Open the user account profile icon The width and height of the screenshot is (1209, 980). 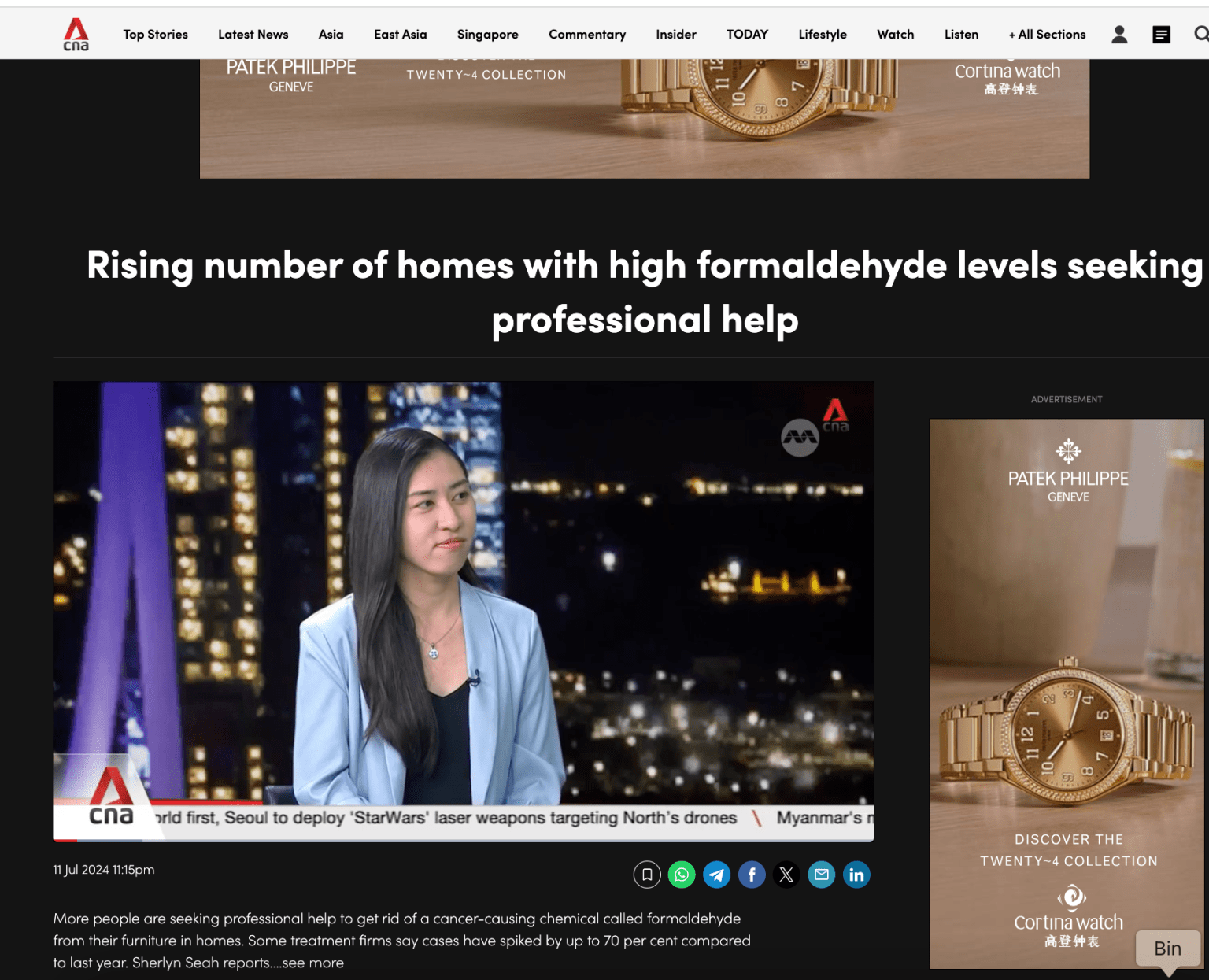[x=1118, y=34]
